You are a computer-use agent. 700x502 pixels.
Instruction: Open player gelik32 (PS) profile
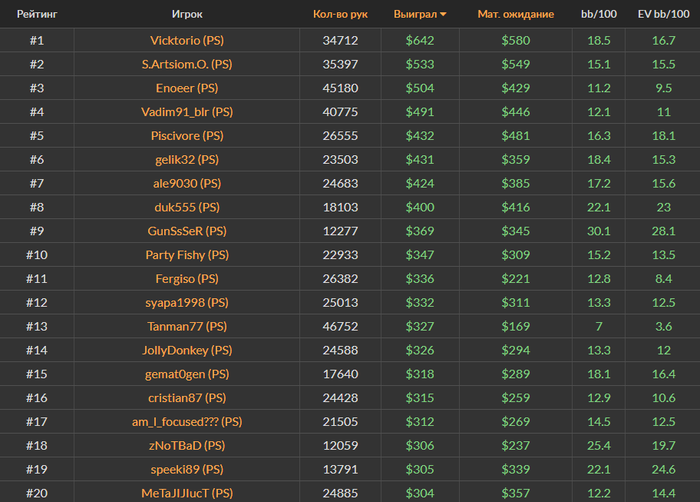(x=187, y=159)
